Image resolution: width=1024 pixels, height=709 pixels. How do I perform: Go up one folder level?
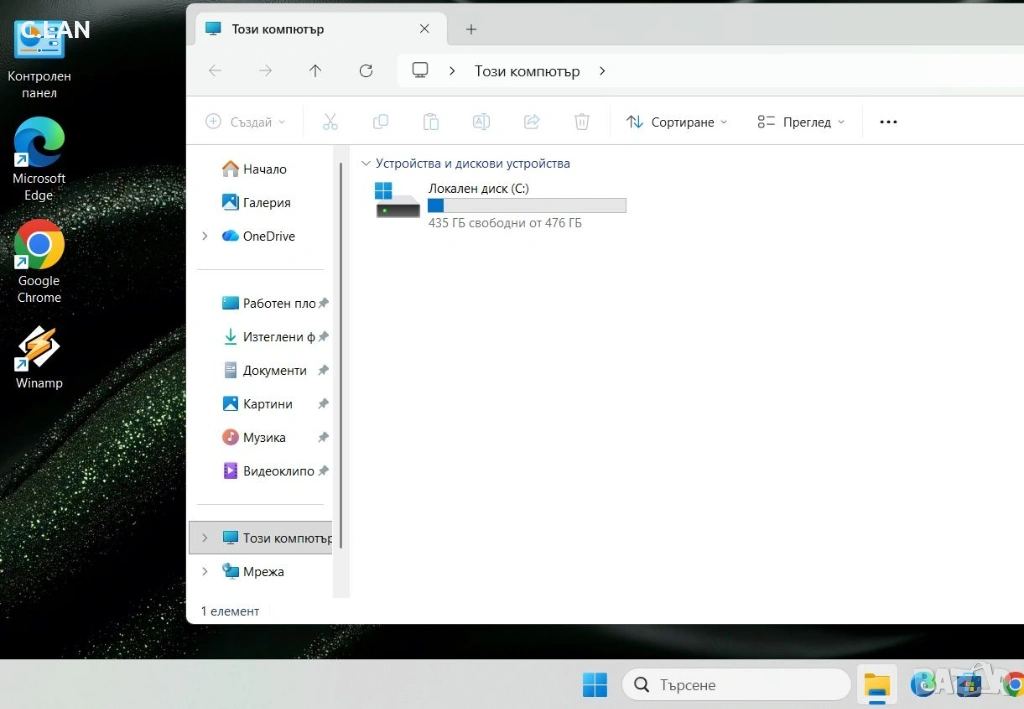315,71
